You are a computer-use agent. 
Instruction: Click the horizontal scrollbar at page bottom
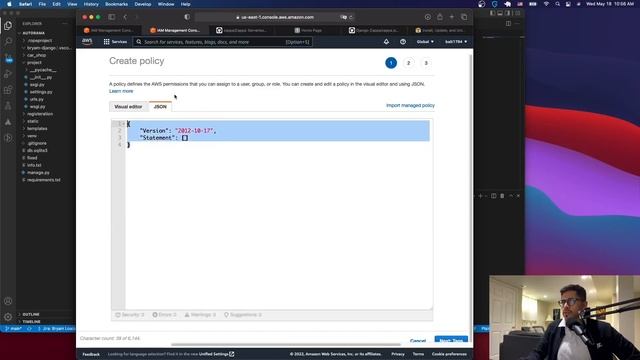pyautogui.click(x=286, y=344)
